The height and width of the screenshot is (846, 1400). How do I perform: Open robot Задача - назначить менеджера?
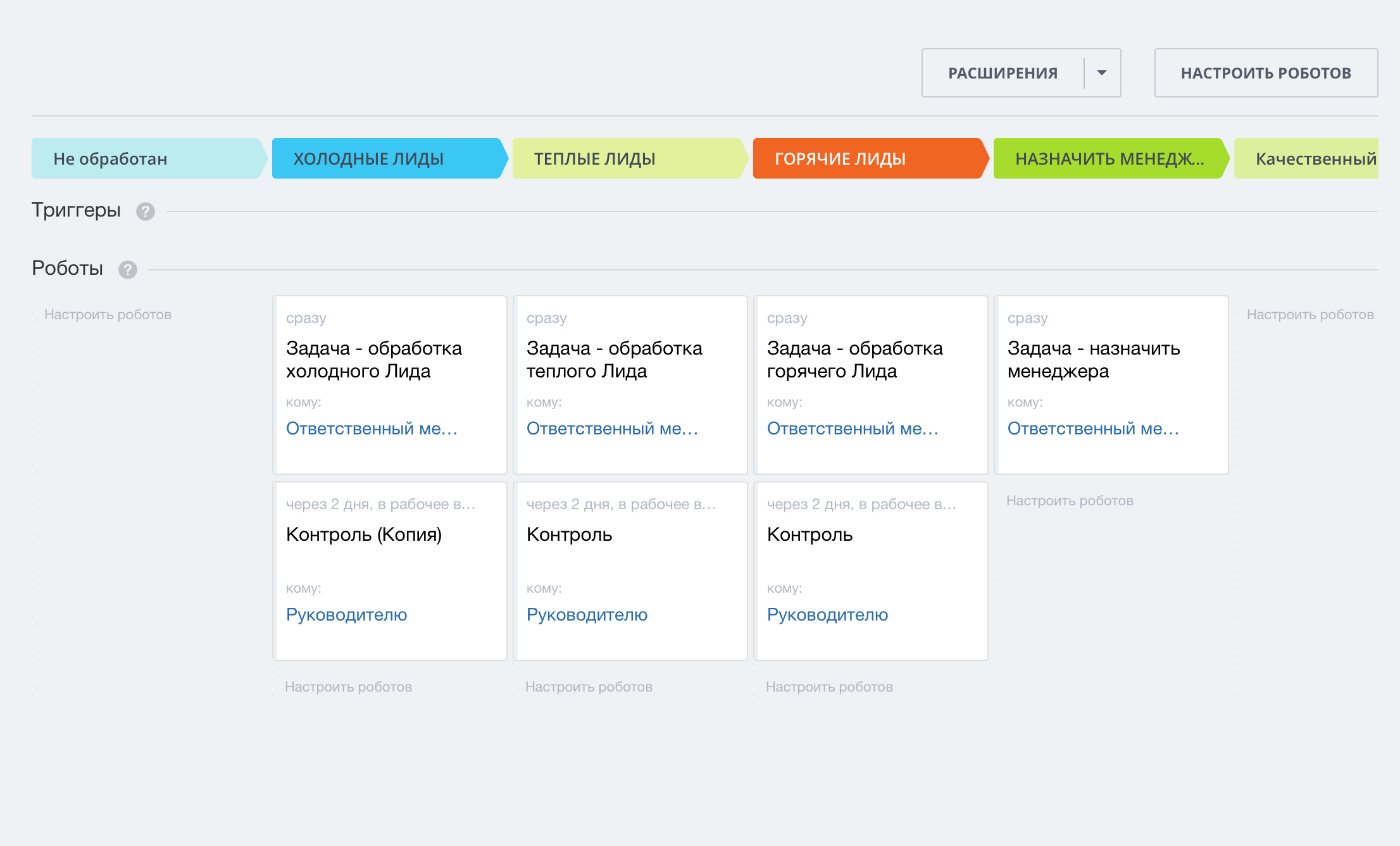pos(1093,359)
